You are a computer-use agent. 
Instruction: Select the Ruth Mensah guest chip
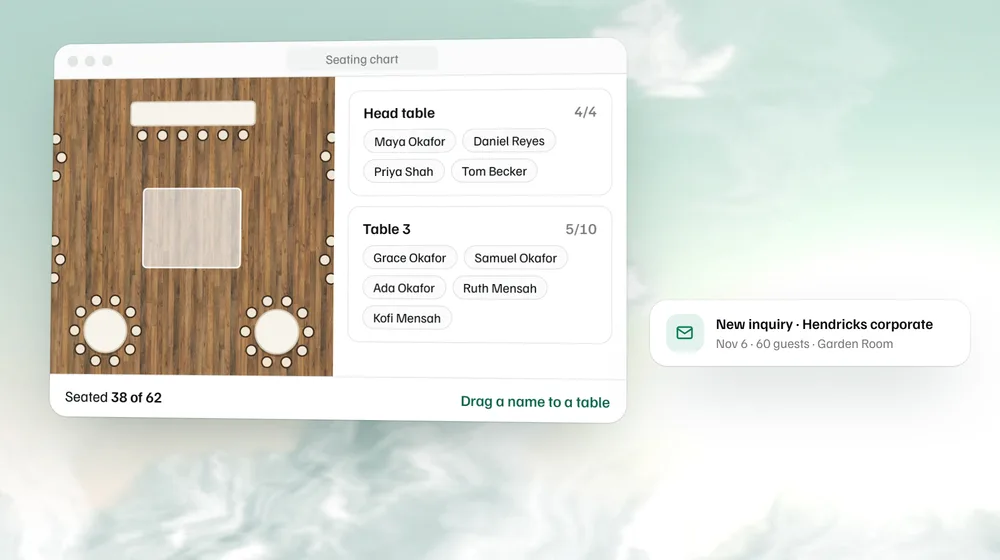(x=499, y=288)
